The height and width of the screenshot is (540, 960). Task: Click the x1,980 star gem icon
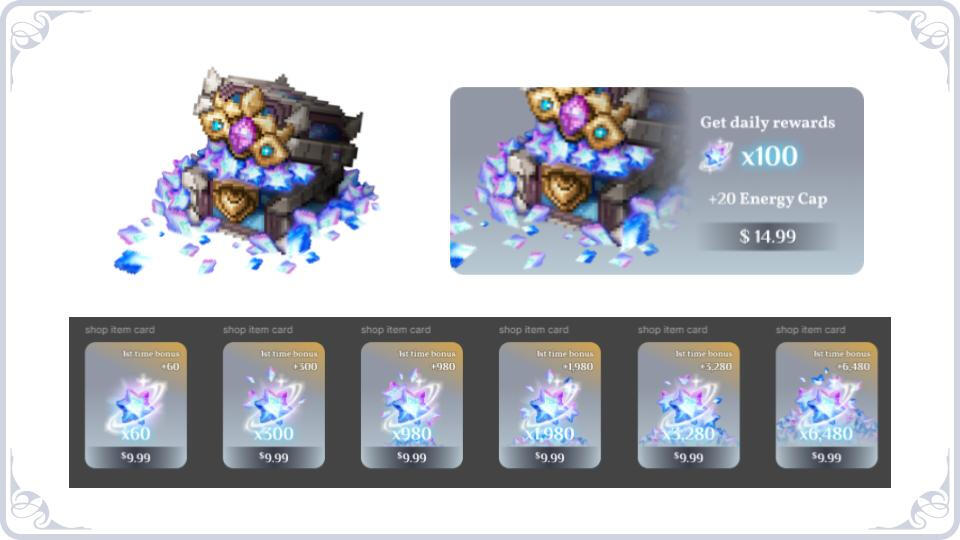pos(549,403)
